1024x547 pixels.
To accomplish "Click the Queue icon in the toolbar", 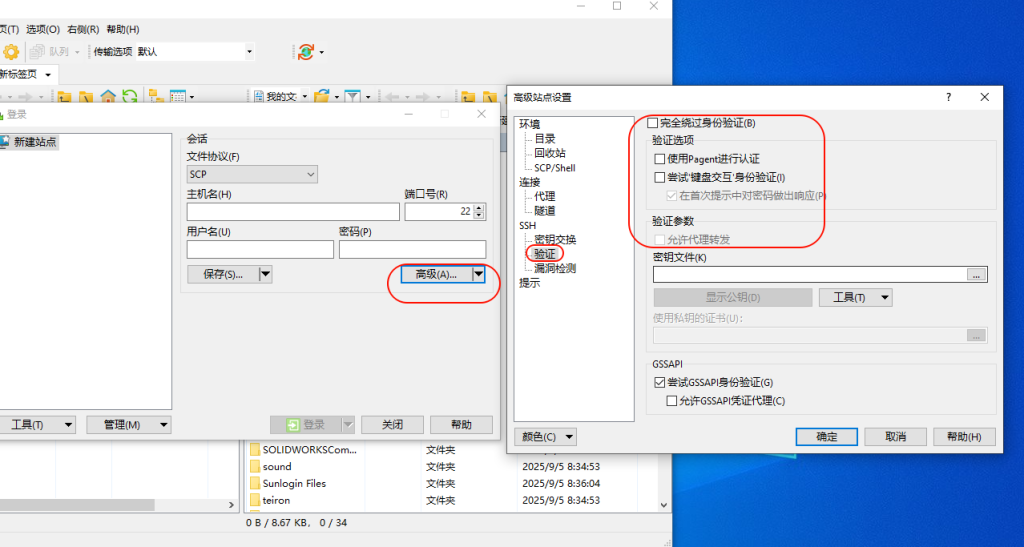I will [x=37, y=52].
